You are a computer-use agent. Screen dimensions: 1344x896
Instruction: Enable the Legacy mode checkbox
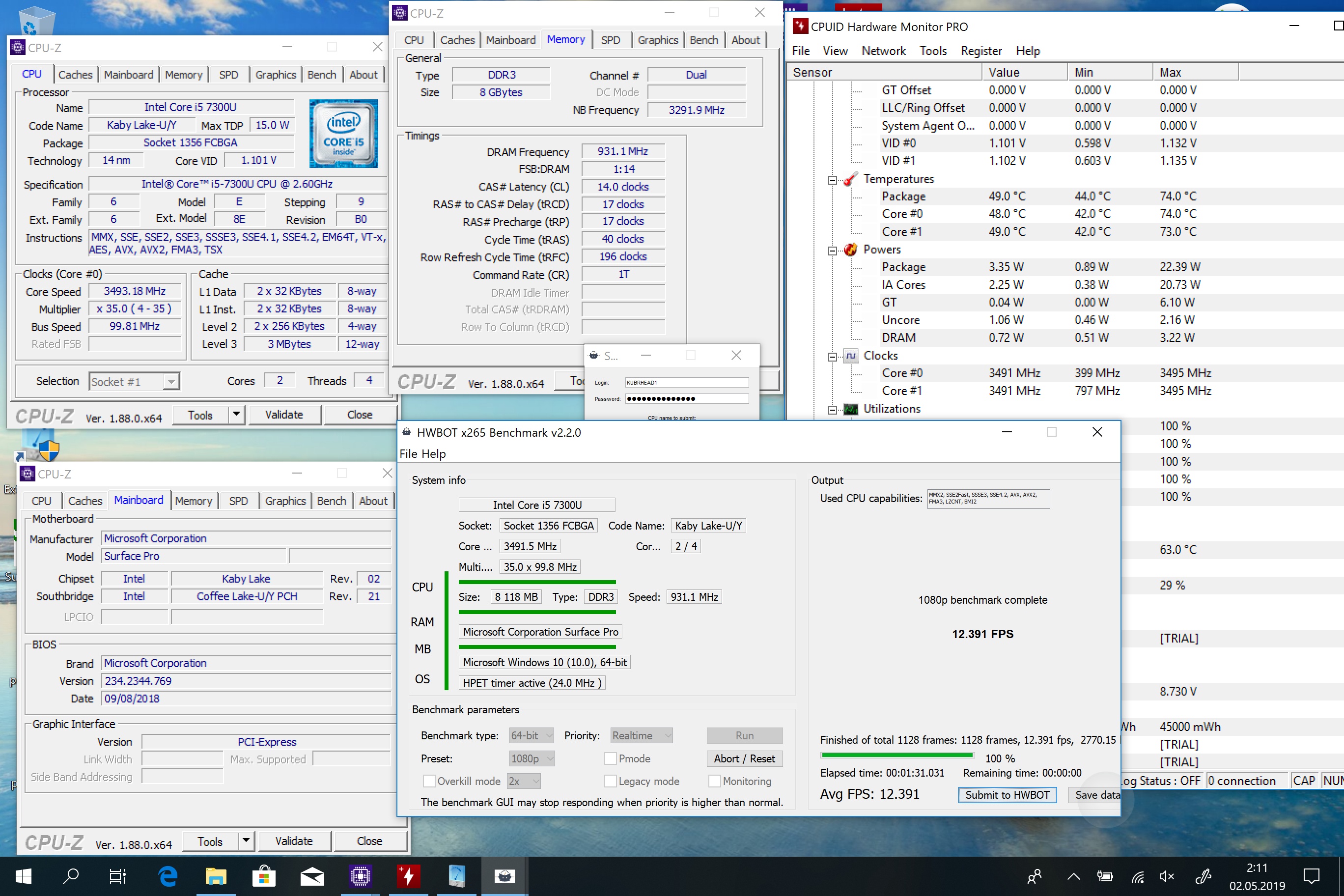tap(610, 781)
